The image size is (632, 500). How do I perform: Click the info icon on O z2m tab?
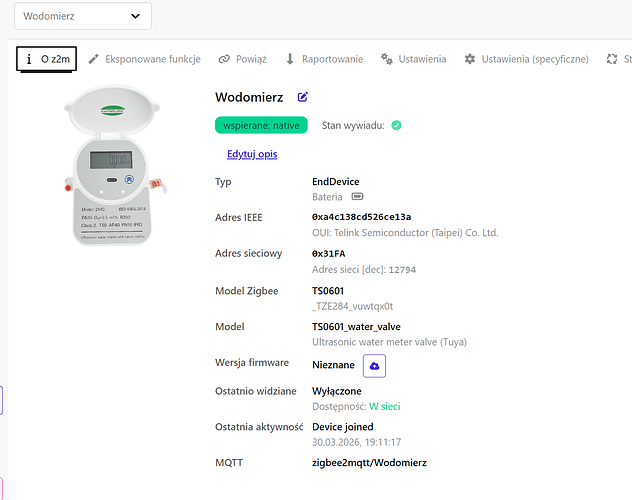click(x=29, y=59)
